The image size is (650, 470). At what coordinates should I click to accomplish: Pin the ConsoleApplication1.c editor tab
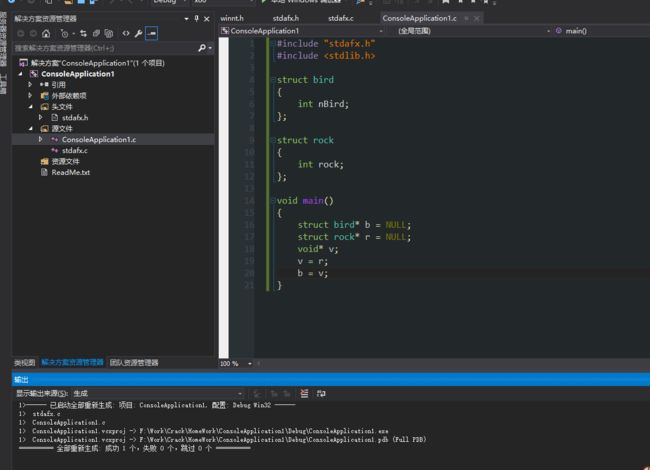coord(466,19)
